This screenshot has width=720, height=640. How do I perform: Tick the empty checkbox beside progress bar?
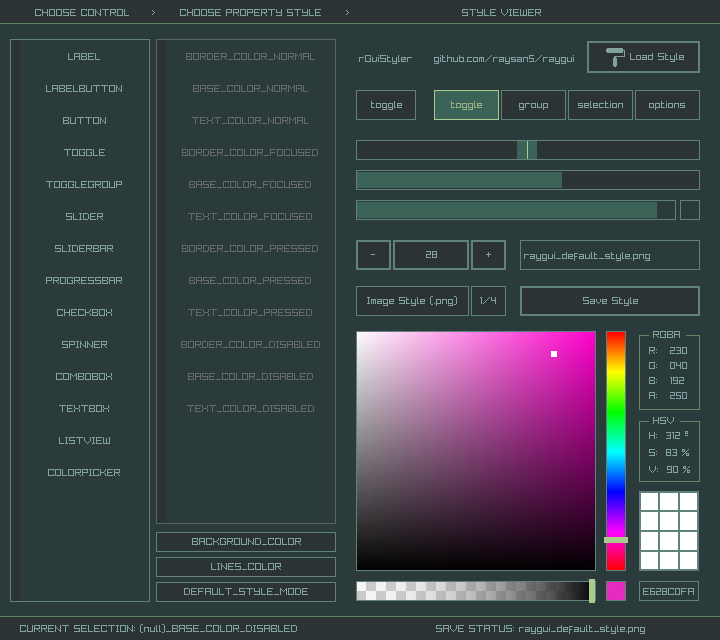[690, 210]
